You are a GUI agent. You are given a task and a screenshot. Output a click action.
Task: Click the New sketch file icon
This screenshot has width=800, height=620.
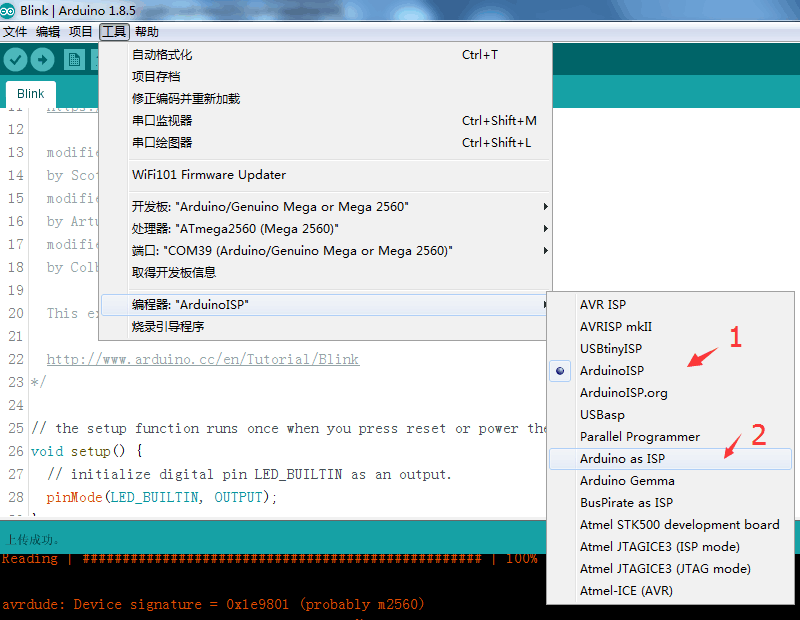pyautogui.click(x=74, y=60)
